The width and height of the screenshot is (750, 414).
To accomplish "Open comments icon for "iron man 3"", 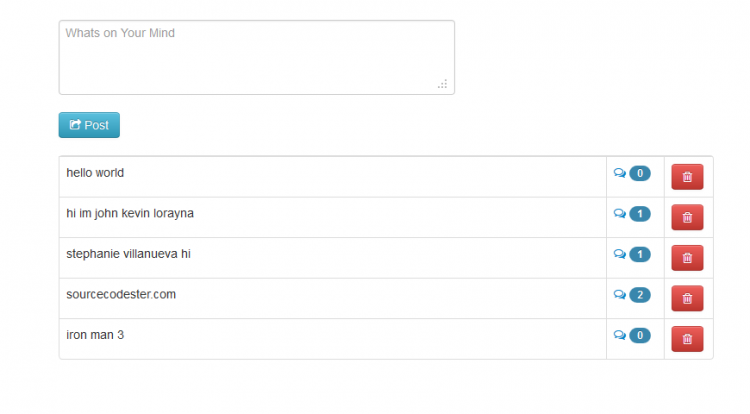I will [620, 335].
